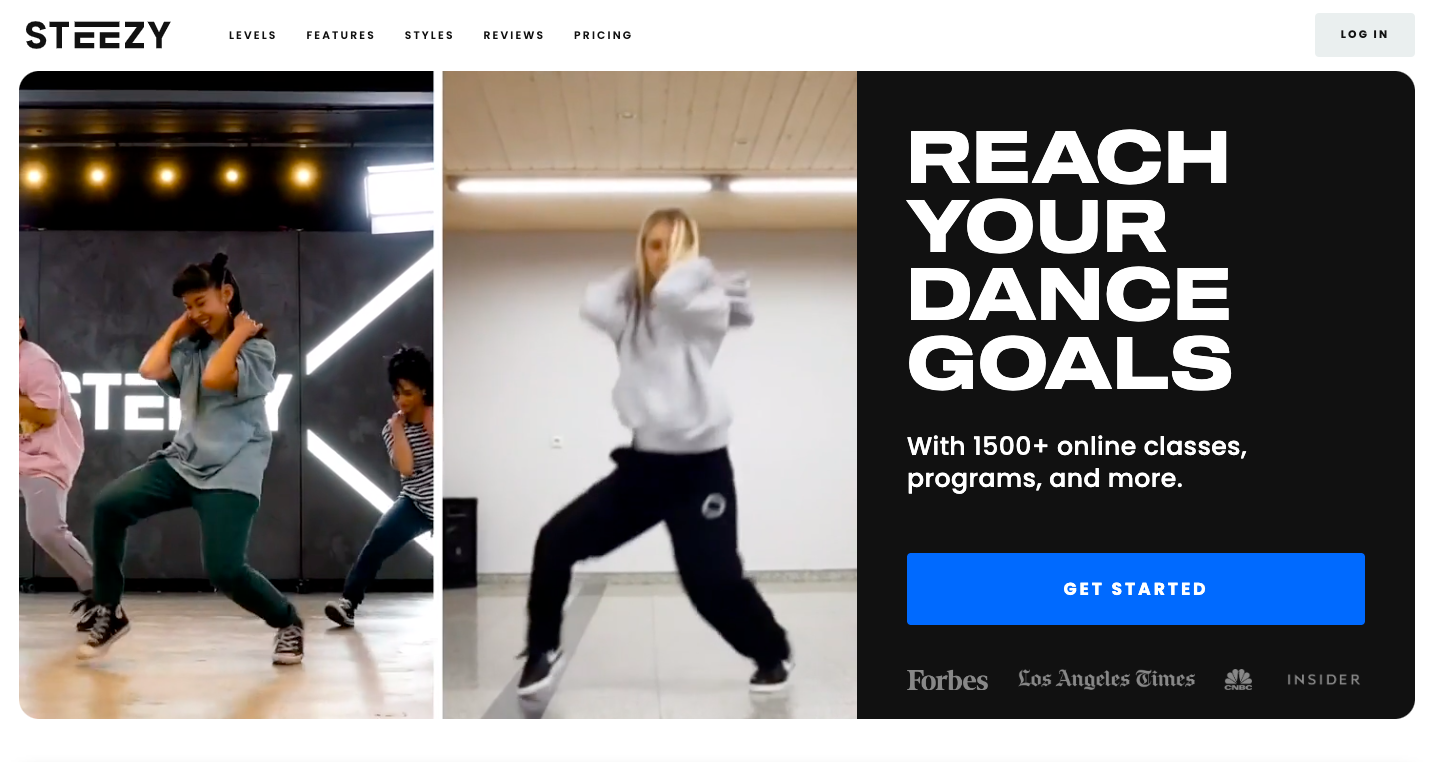Click the Reach Your Dance Goals headline
Viewport: 1437px width, 762px height.
click(1069, 260)
